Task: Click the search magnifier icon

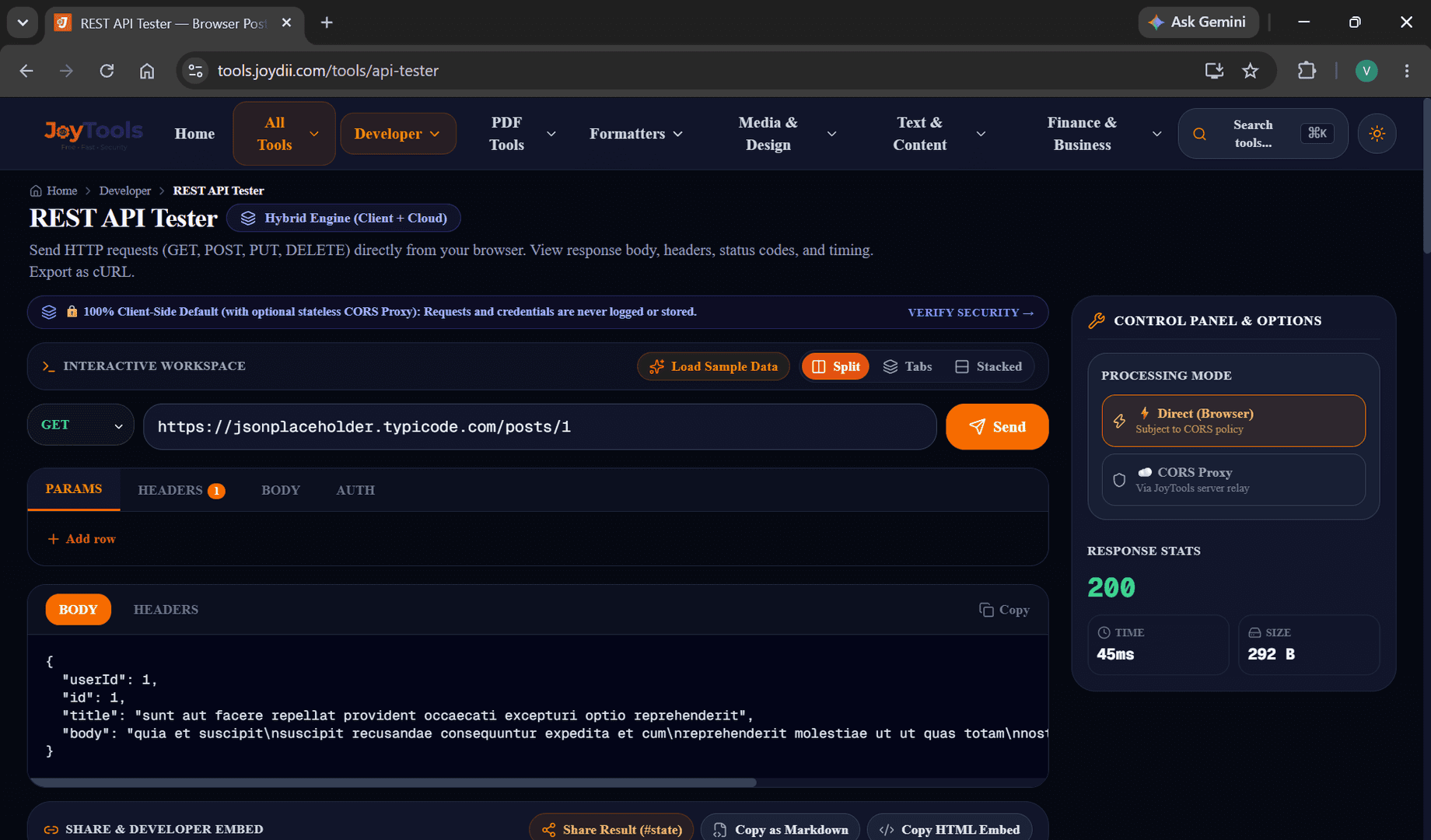Action: [x=1199, y=134]
